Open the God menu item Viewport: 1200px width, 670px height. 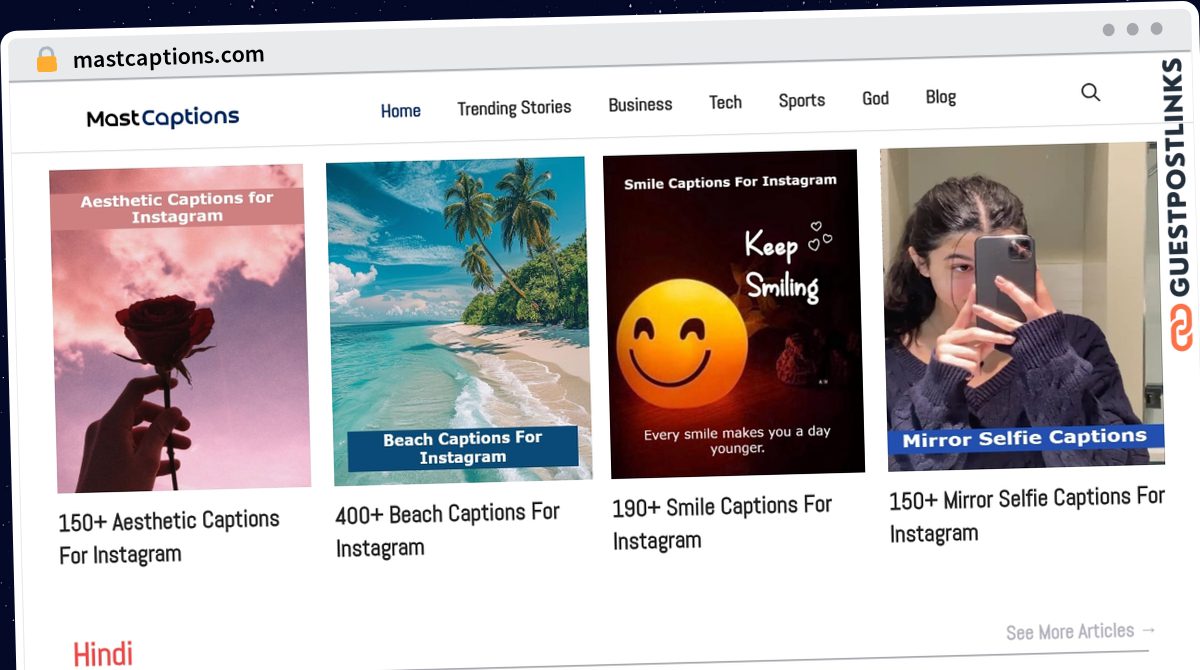(x=875, y=98)
